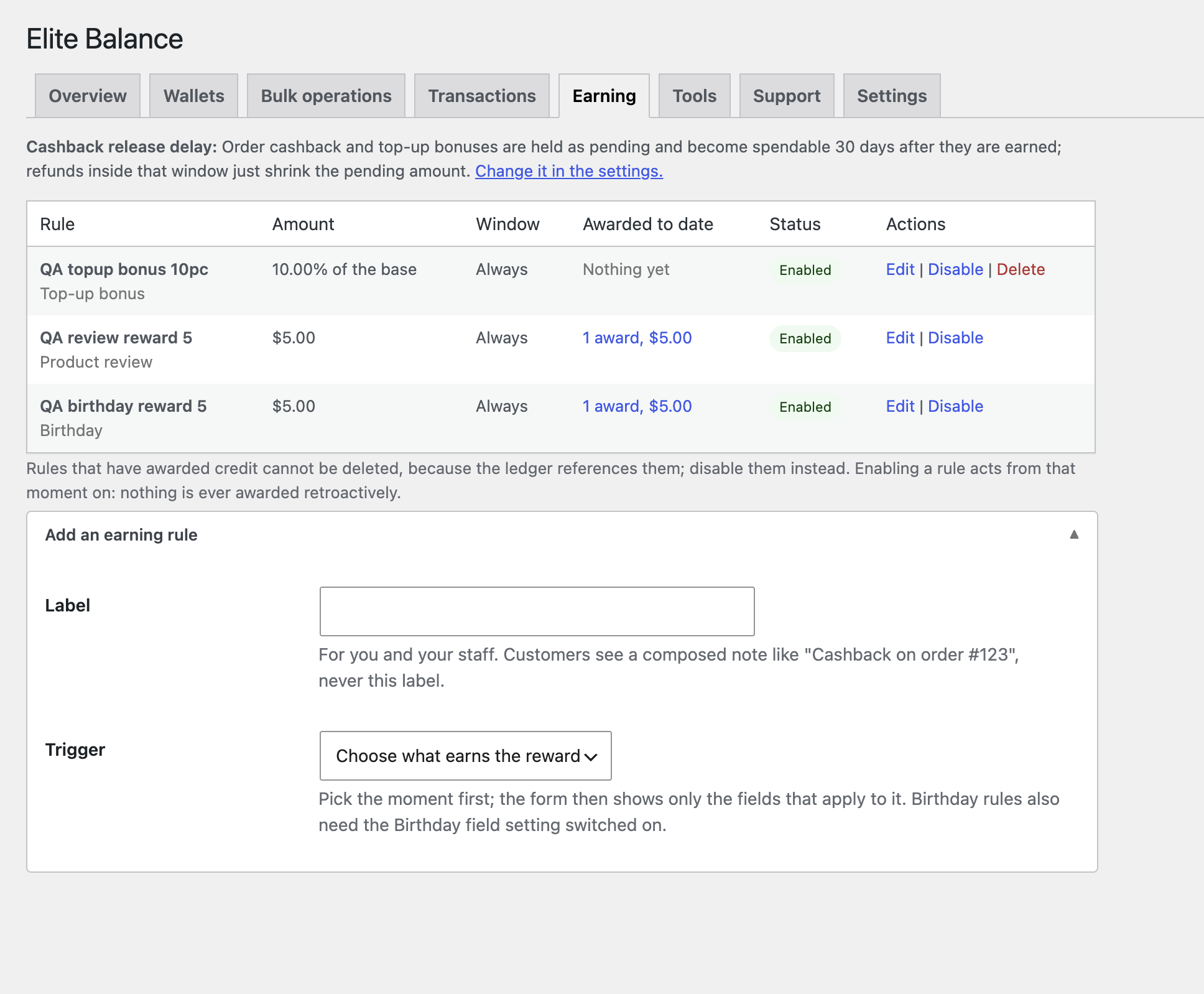Click the Enabled badge for QA review reward
This screenshot has width=1204, height=994.
tap(805, 338)
